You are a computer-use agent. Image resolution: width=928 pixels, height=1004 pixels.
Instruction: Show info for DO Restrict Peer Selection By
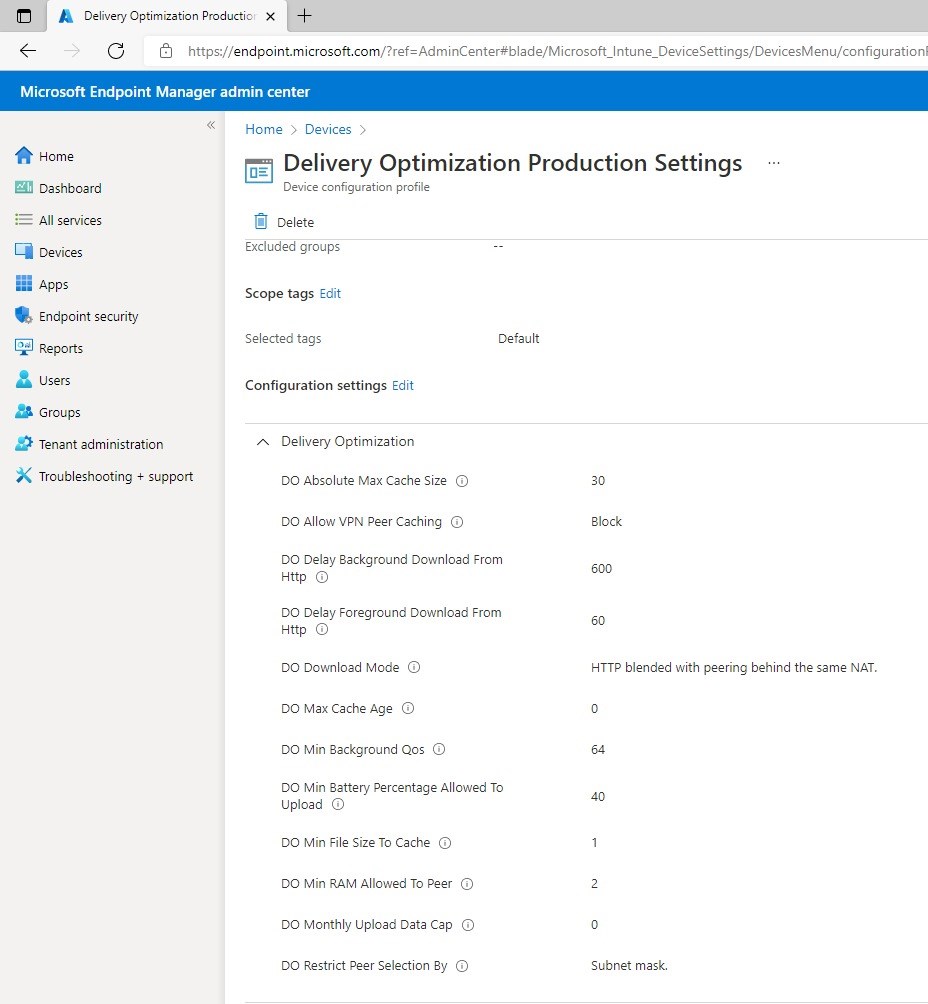[x=462, y=966]
